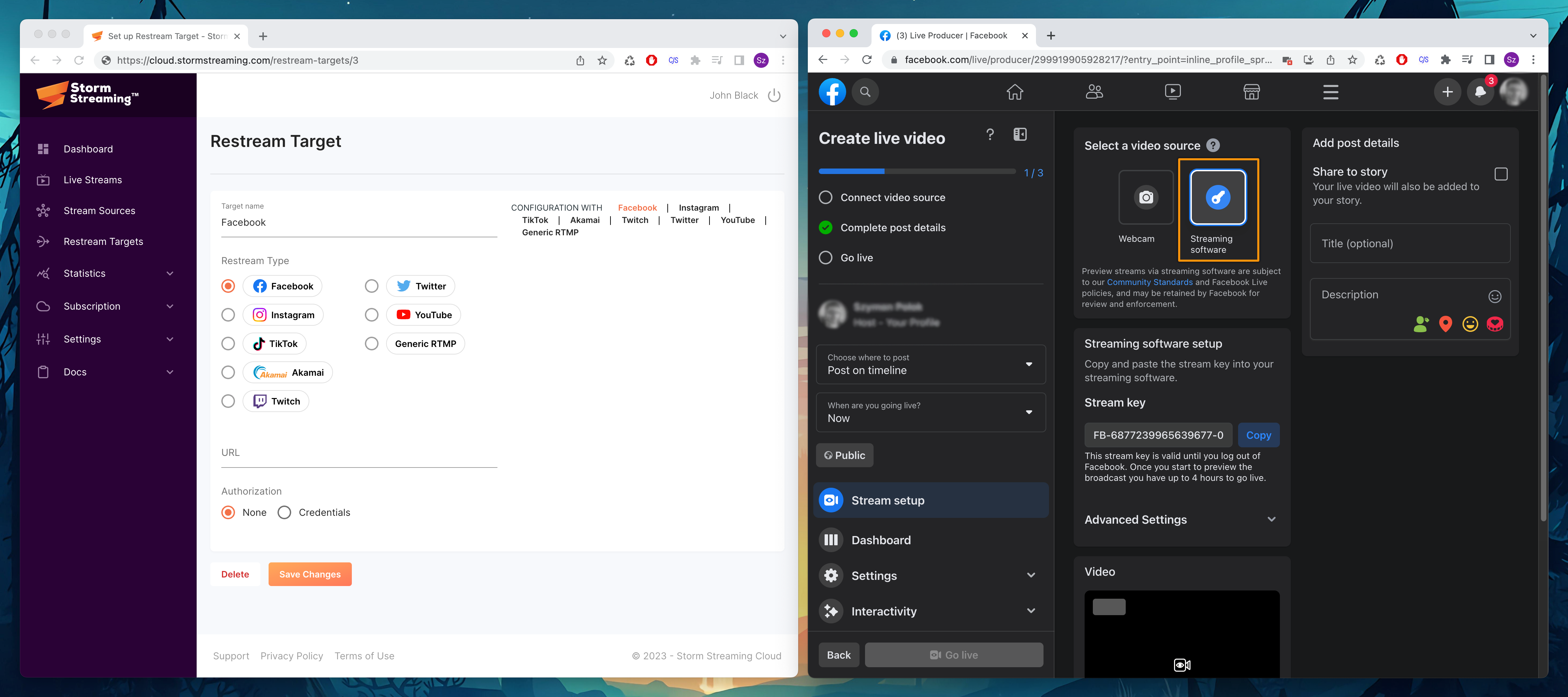
Task: Click bookmark star in Storm Streaming browser
Action: [602, 60]
